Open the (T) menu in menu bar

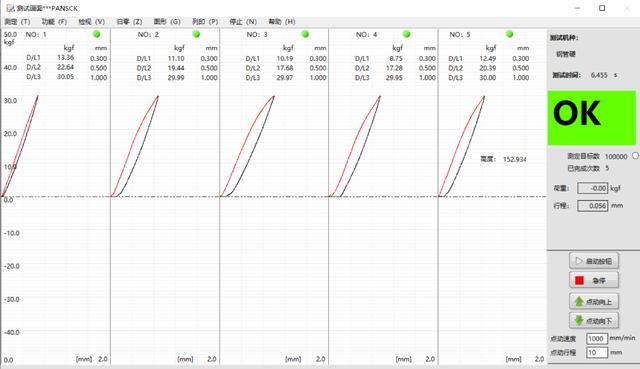(17, 22)
